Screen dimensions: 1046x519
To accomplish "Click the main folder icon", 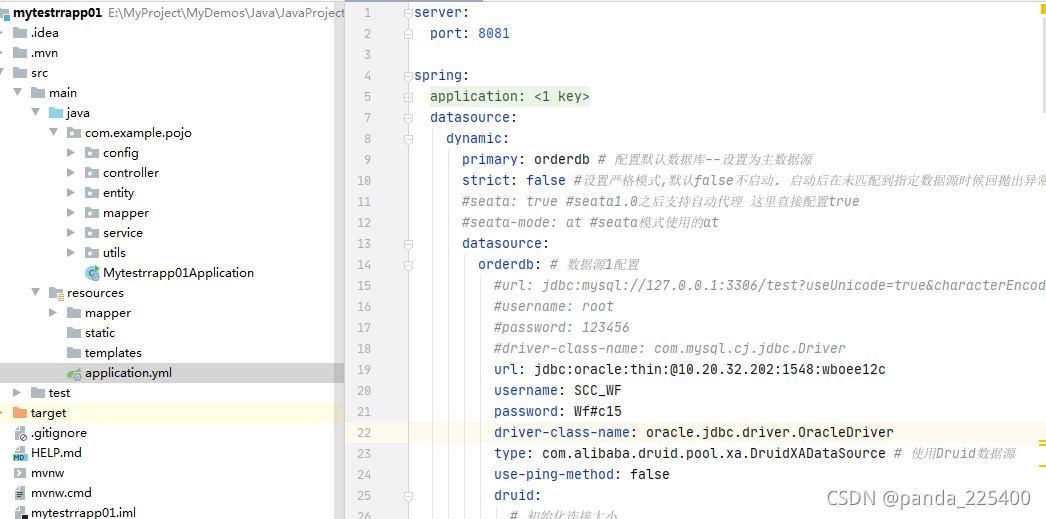I will click(37, 93).
